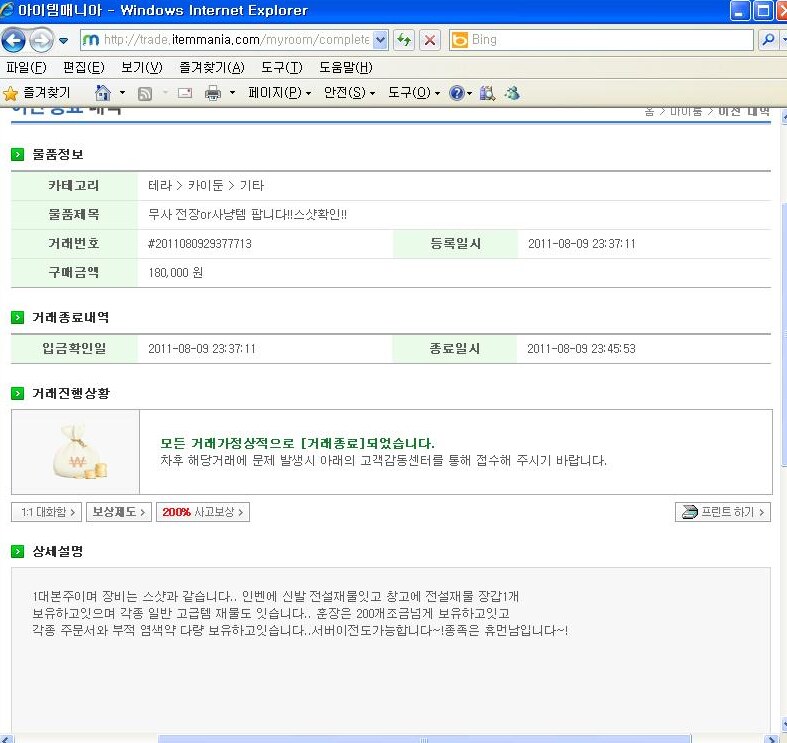This screenshot has width=787, height=743.
Task: Click the Refresh page icon
Action: click(x=404, y=40)
